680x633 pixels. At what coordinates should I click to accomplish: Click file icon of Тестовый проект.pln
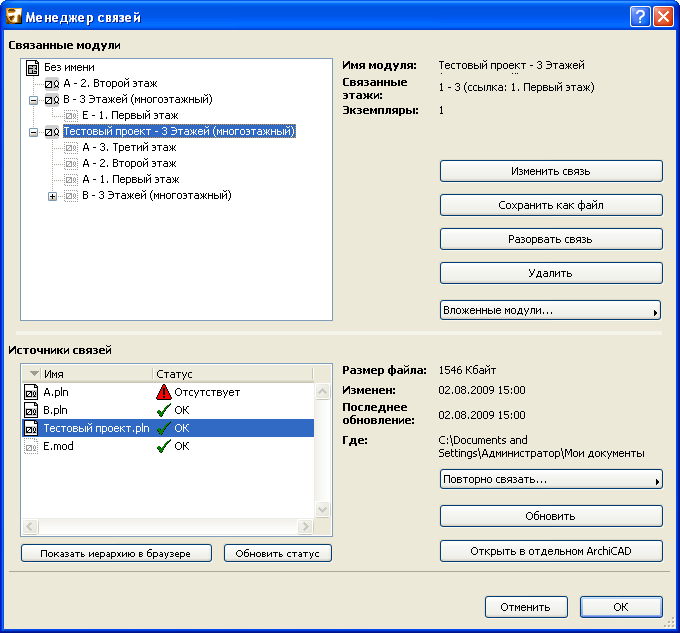click(x=31, y=428)
